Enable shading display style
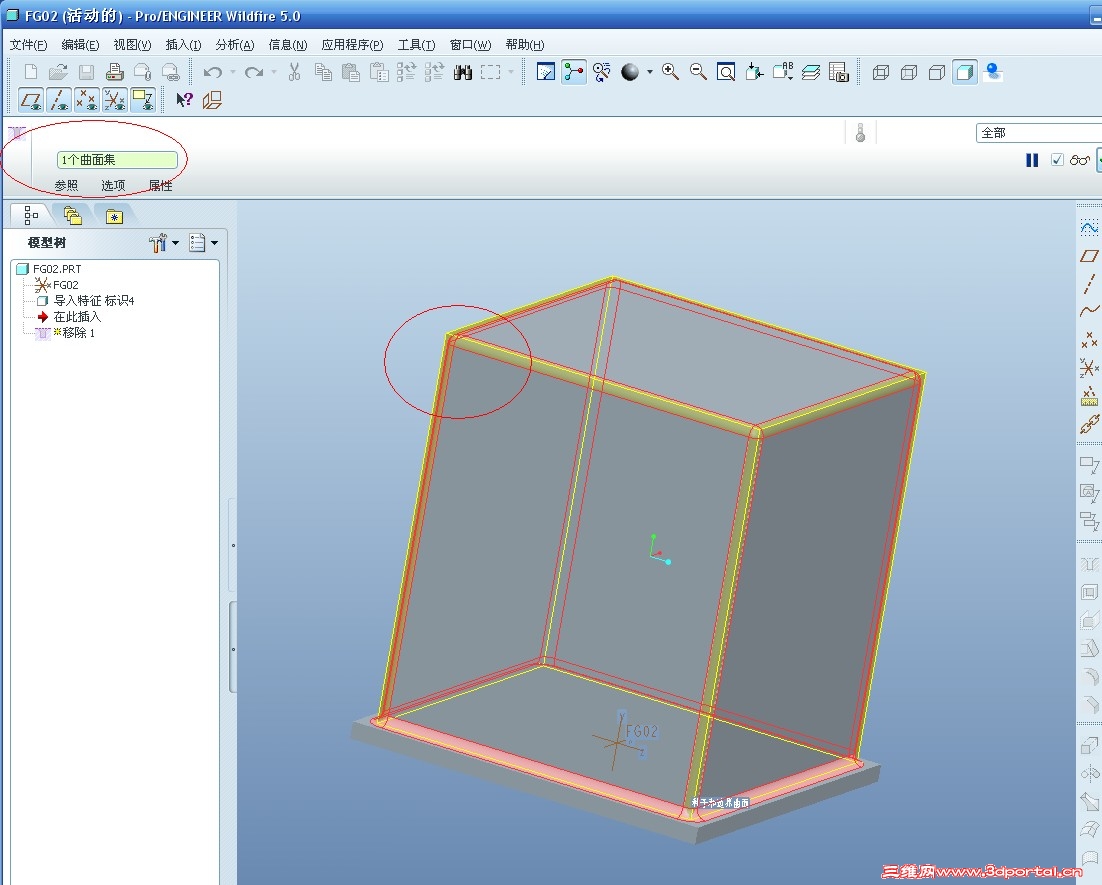 [965, 72]
